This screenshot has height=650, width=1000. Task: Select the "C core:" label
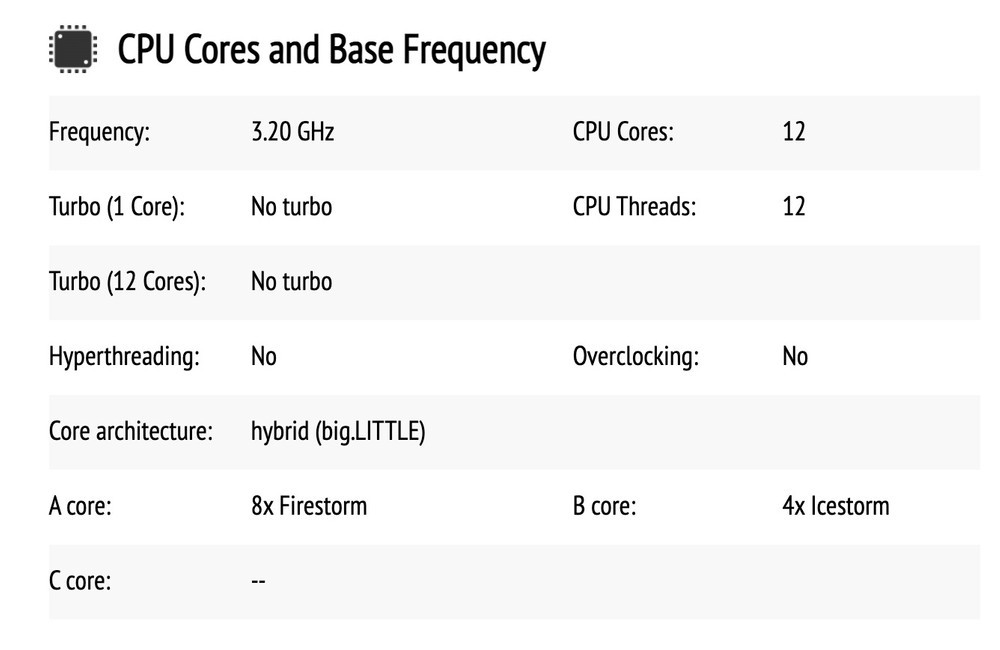click(80, 581)
